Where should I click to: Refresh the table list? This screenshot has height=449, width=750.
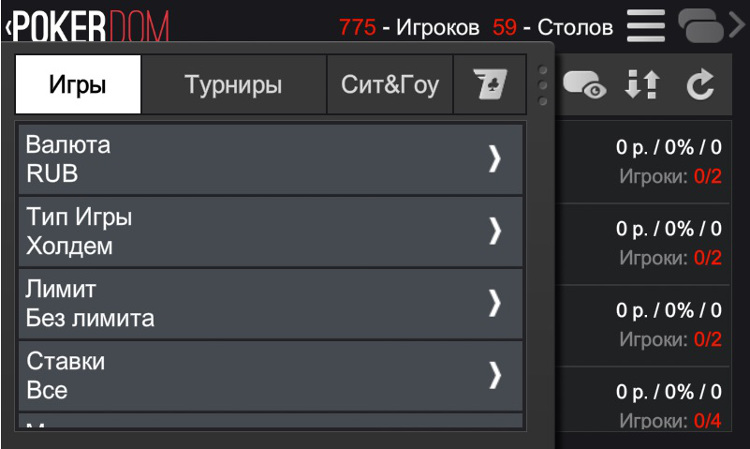click(700, 86)
